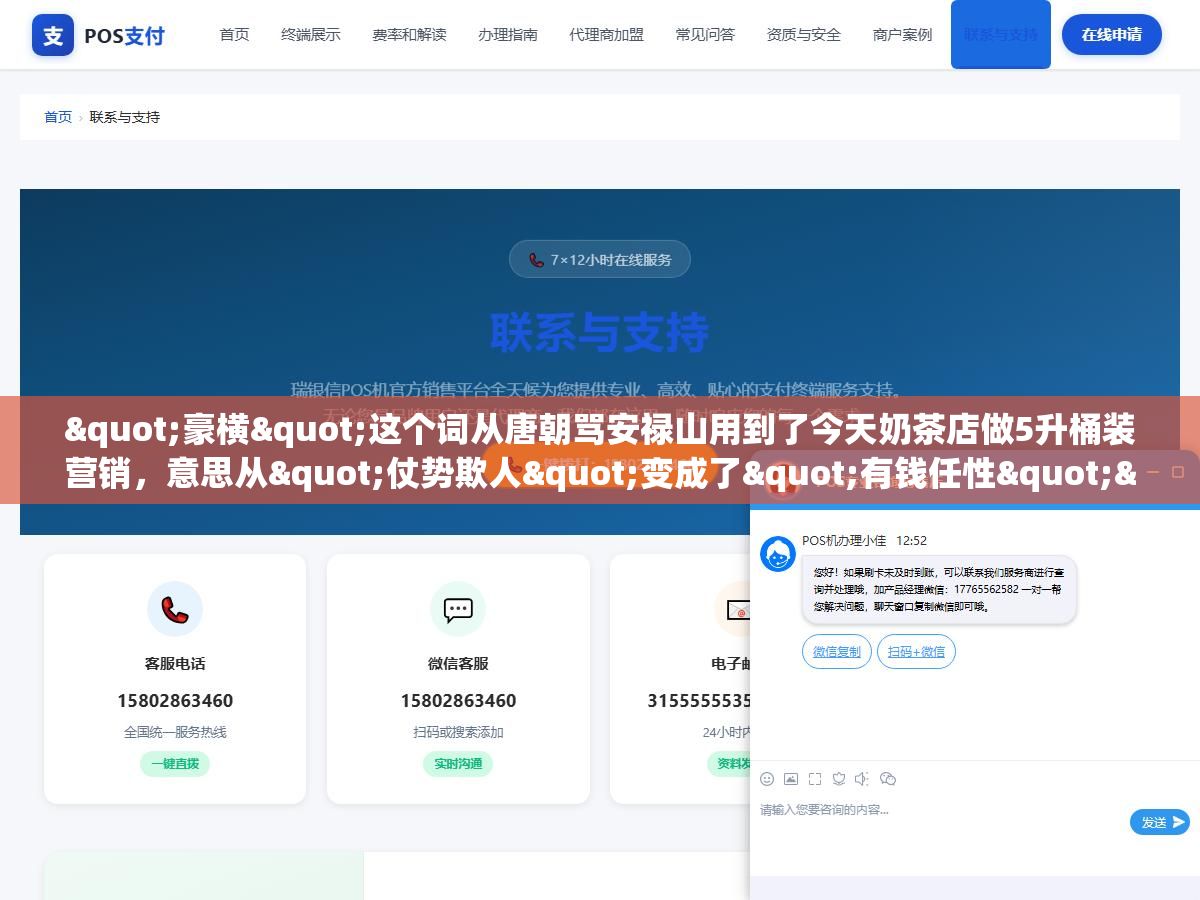Image resolution: width=1200 pixels, height=900 pixels.
Task: Click the 客服电话 number 15802863460
Action: [175, 701]
